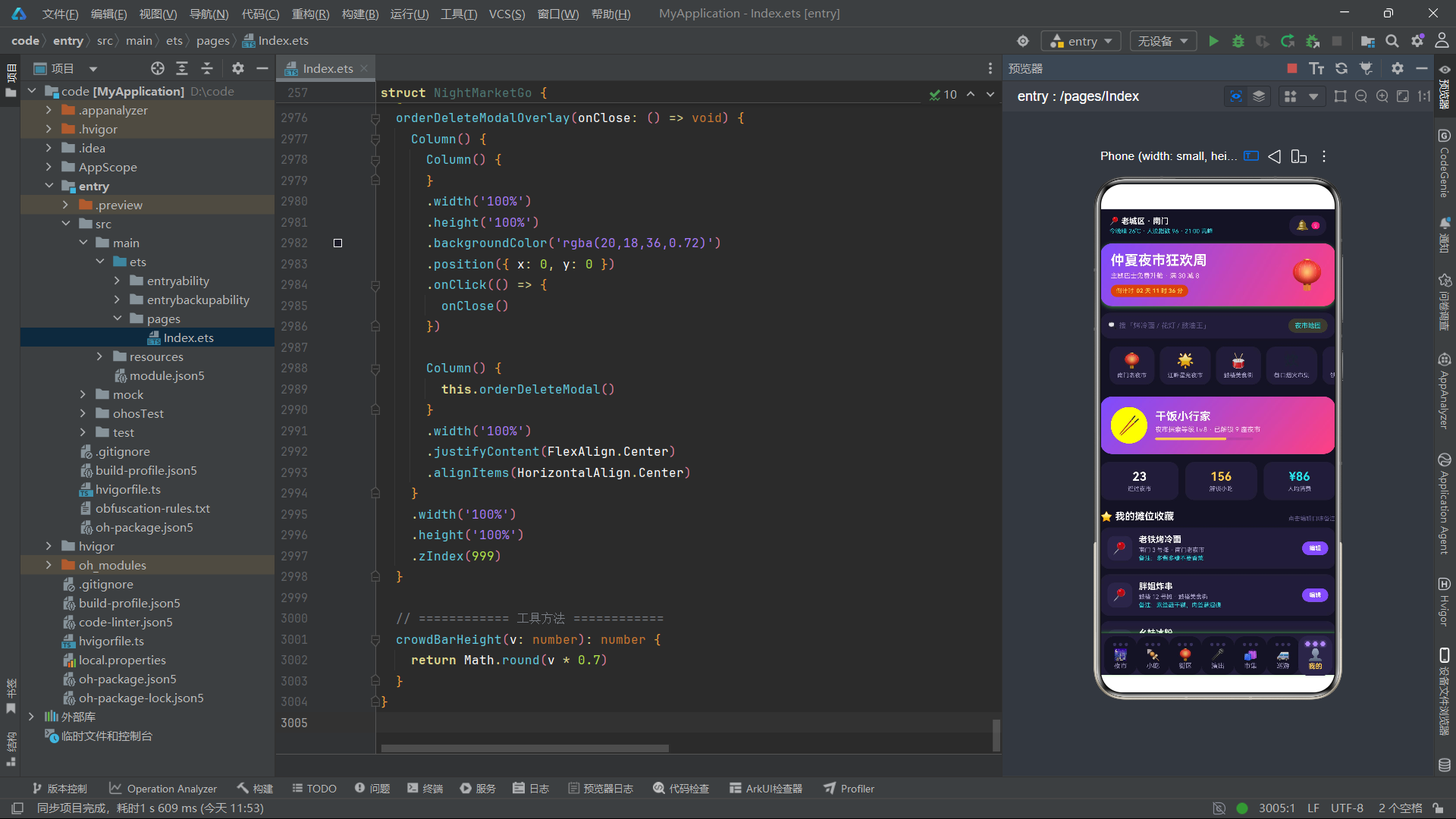Open project panel options gear
Screen dimensions: 1456x819
[238, 68]
